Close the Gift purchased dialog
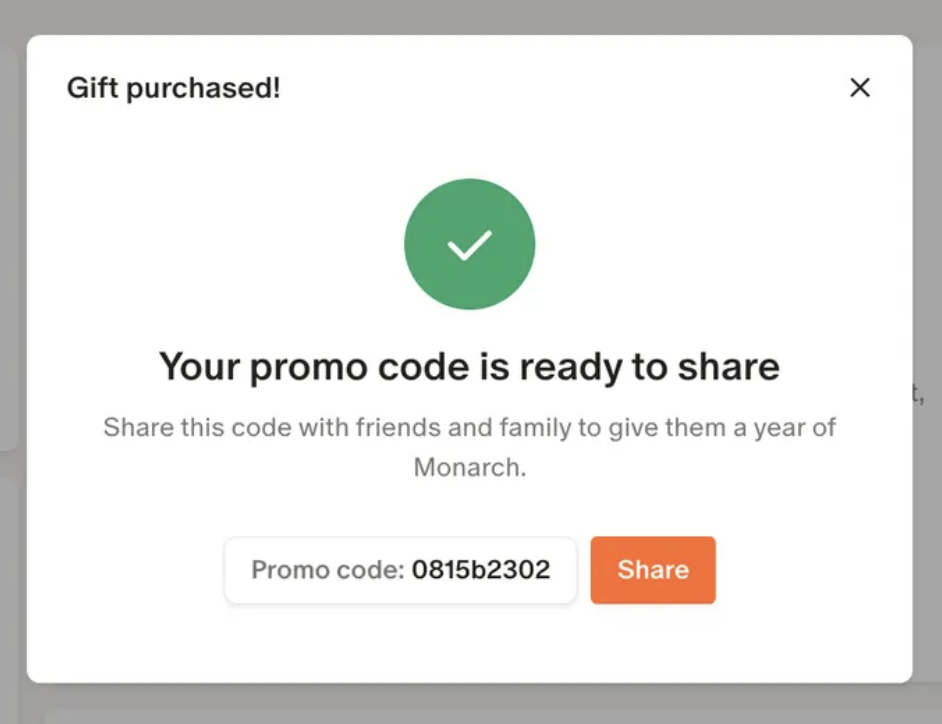Screen dimensions: 942x724 click(859, 88)
